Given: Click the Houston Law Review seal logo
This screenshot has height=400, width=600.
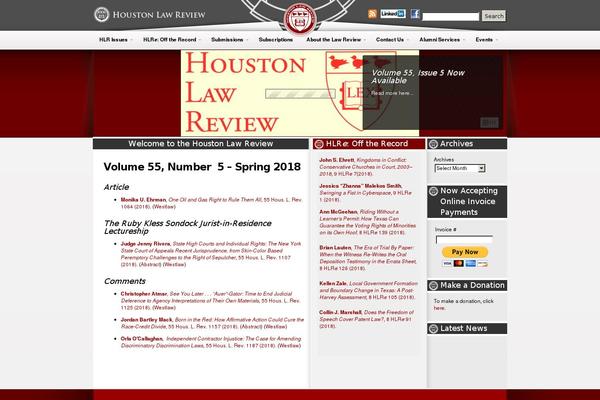Looking at the screenshot, I should [x=101, y=15].
